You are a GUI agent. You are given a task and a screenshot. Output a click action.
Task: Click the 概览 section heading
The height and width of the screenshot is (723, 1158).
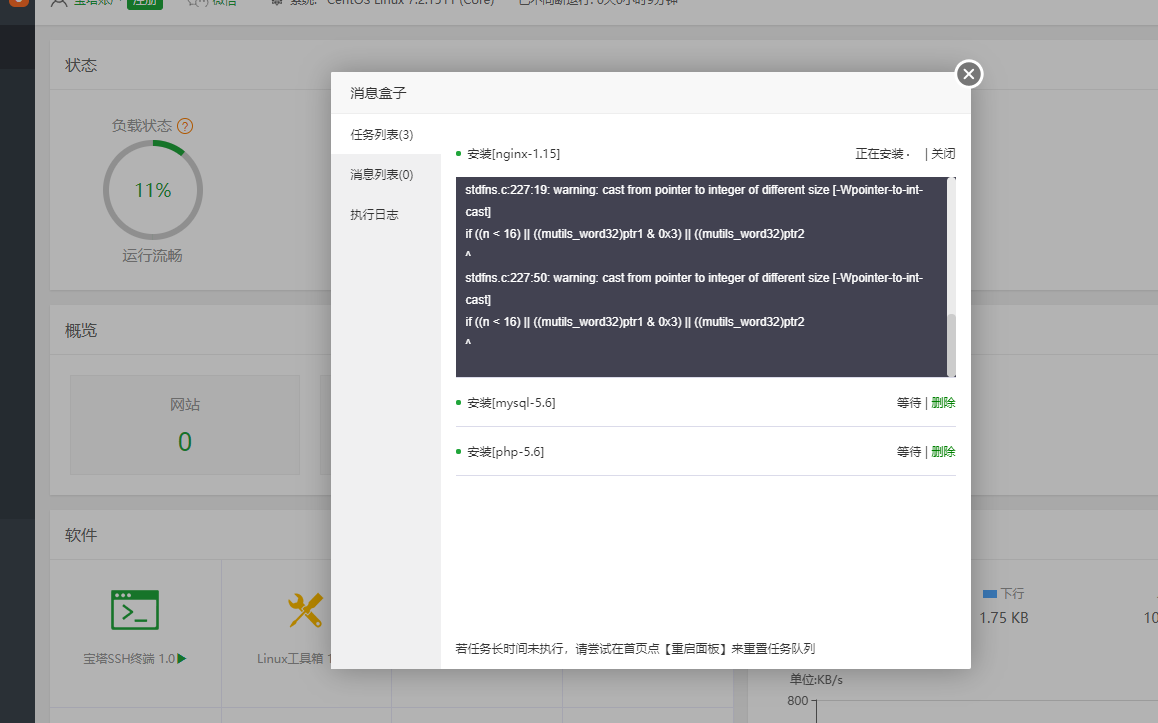81,330
